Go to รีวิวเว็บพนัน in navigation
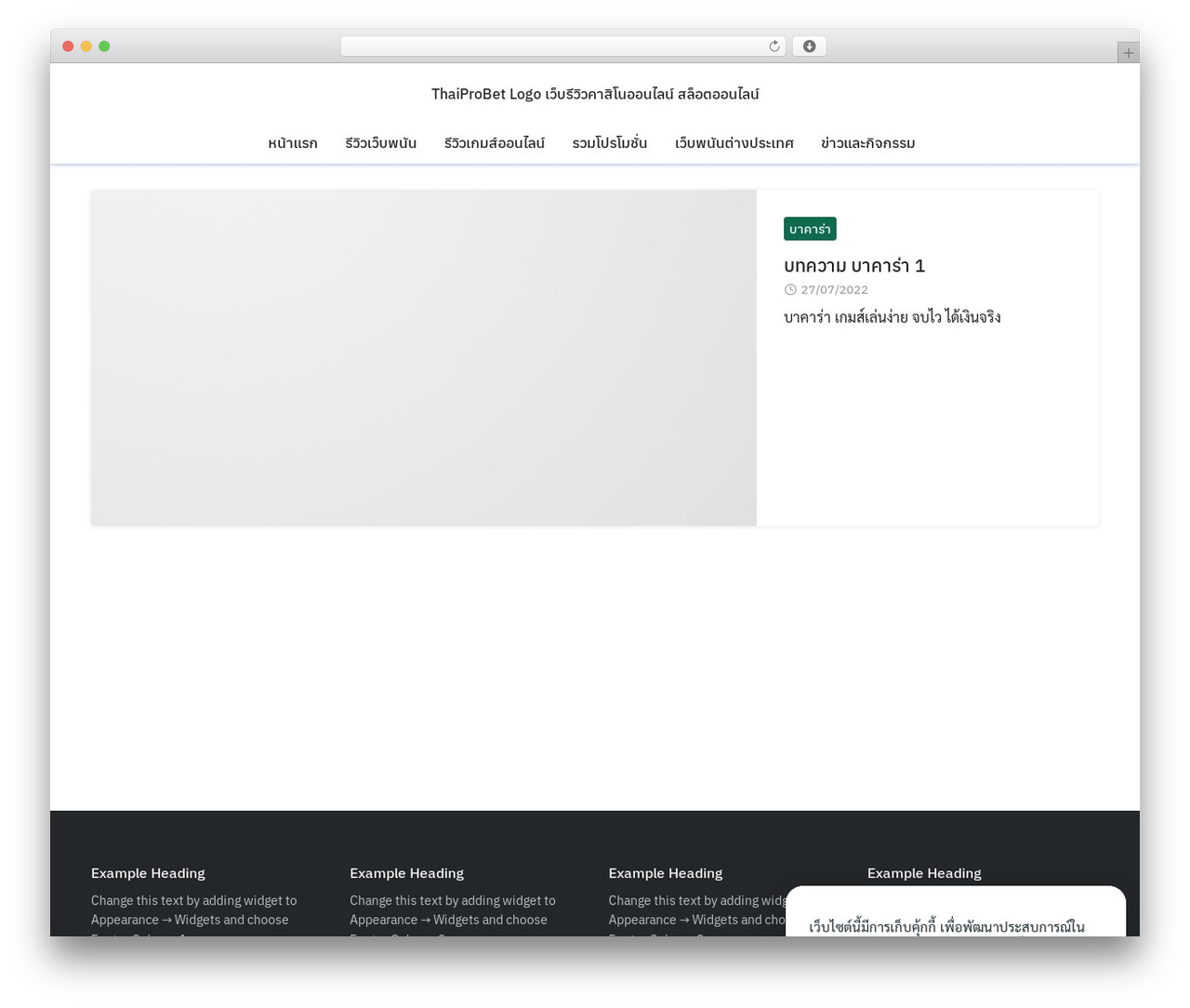 (381, 143)
